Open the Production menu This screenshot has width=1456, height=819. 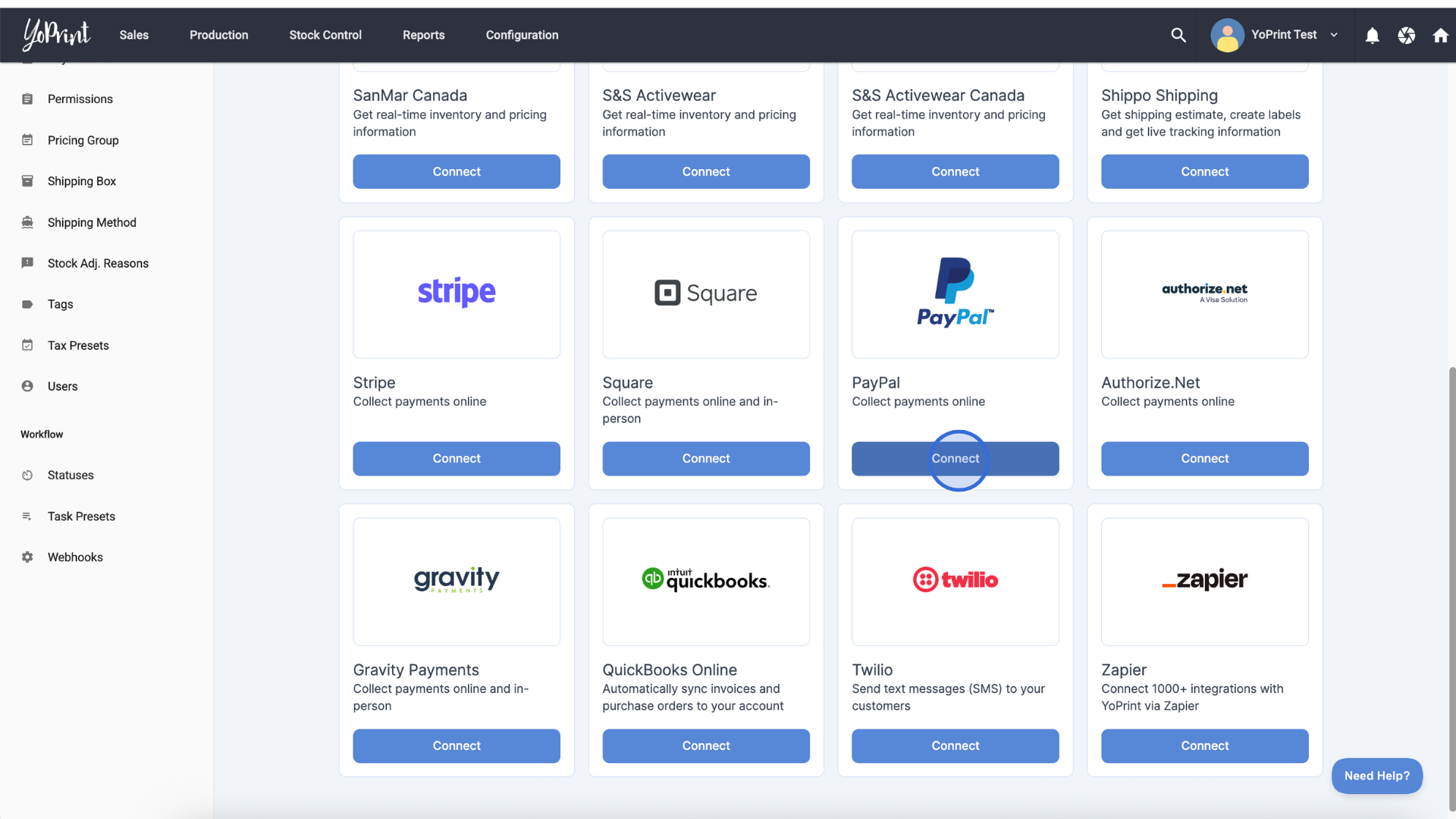point(218,35)
